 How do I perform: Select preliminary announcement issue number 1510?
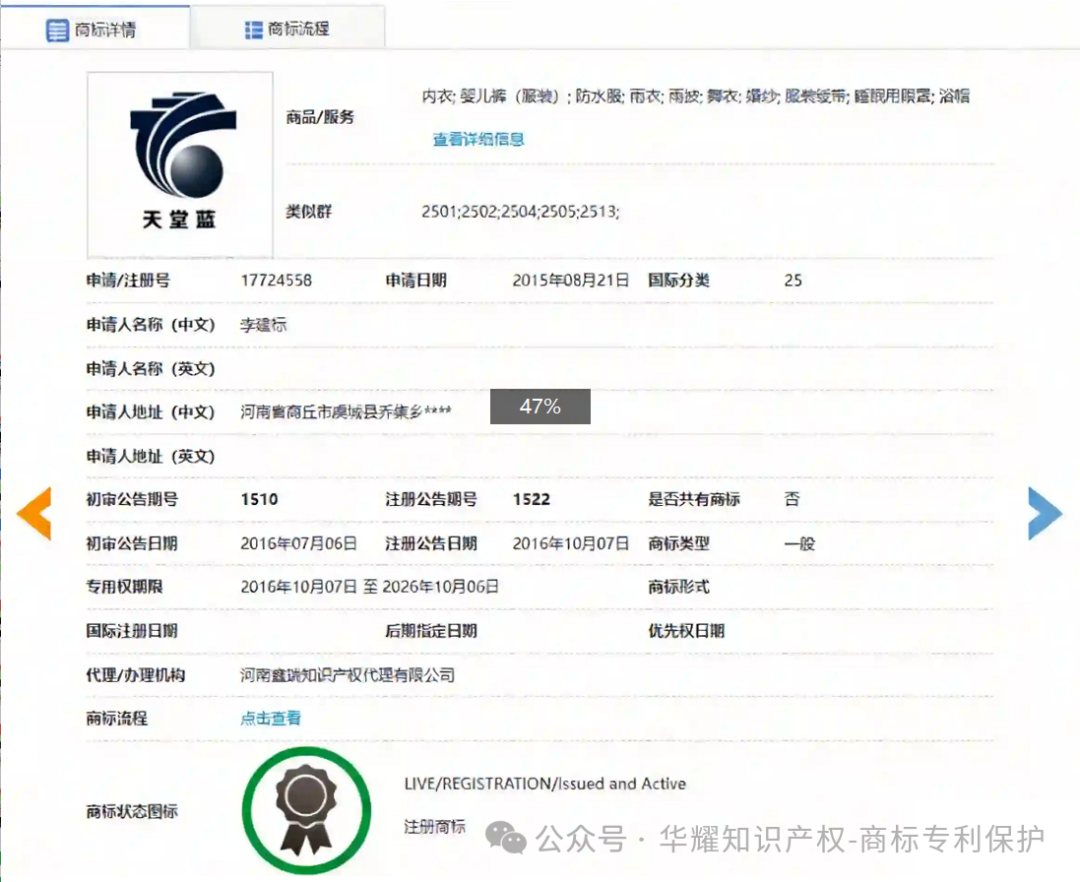click(259, 499)
